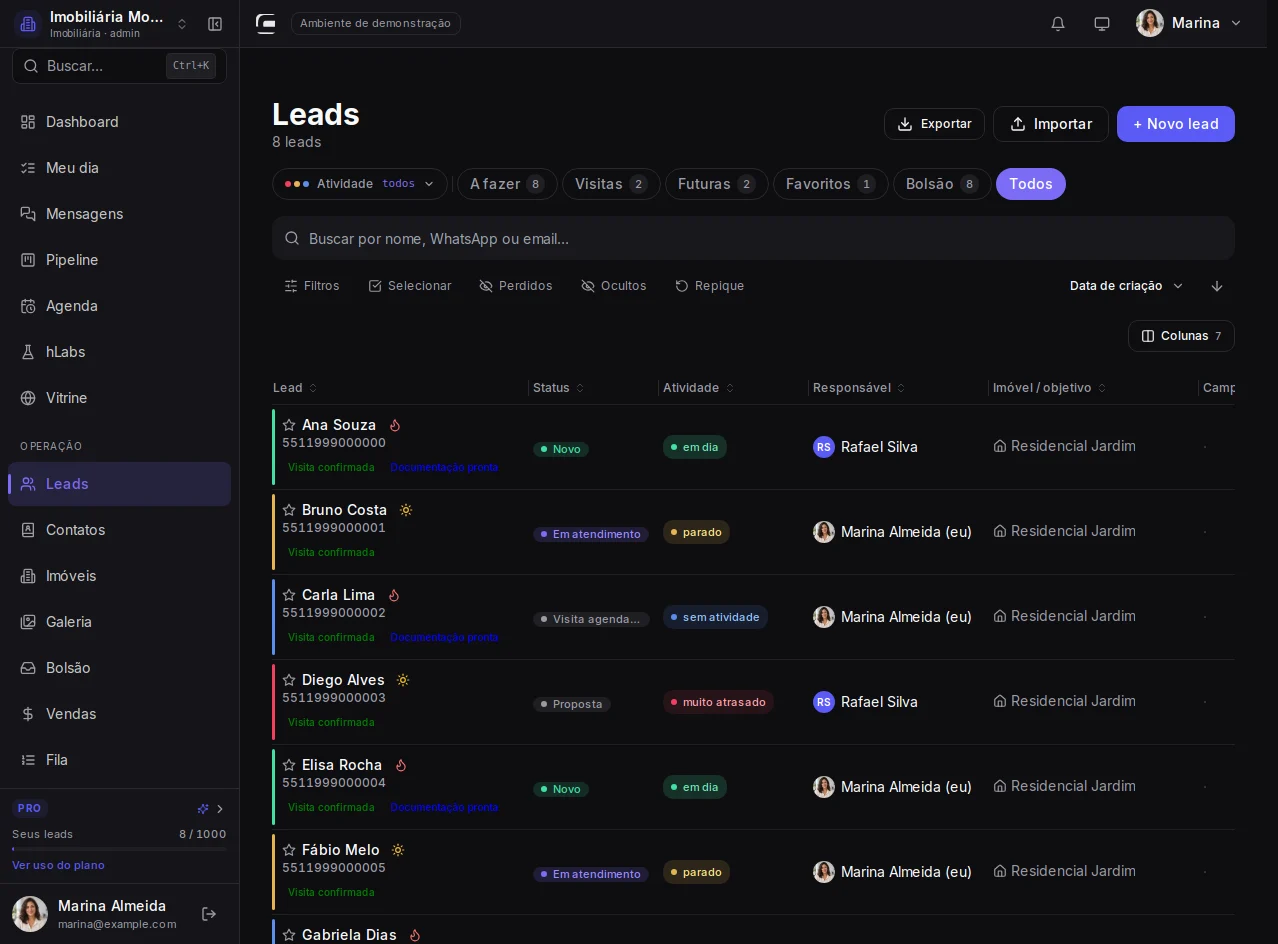This screenshot has width=1278, height=944.
Task: Open Agenda in sidebar
Action: (119, 306)
